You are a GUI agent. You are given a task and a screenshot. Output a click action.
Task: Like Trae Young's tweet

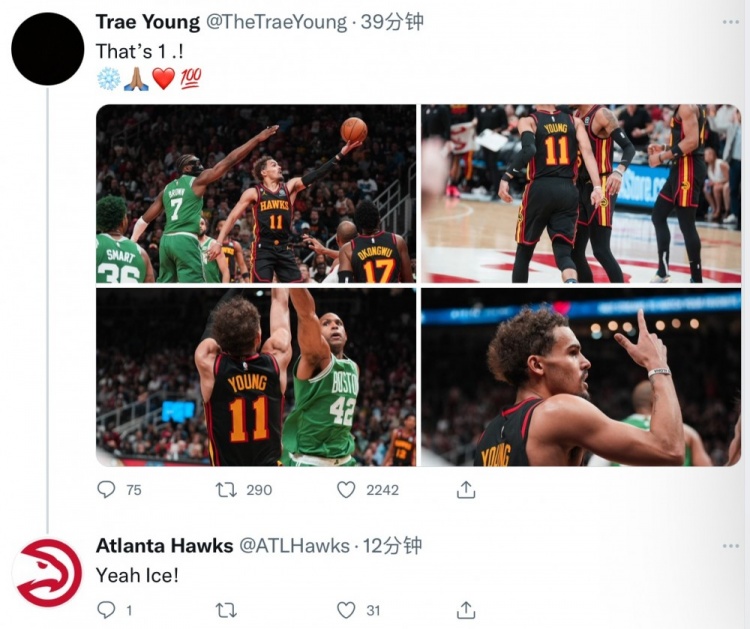click(x=346, y=489)
